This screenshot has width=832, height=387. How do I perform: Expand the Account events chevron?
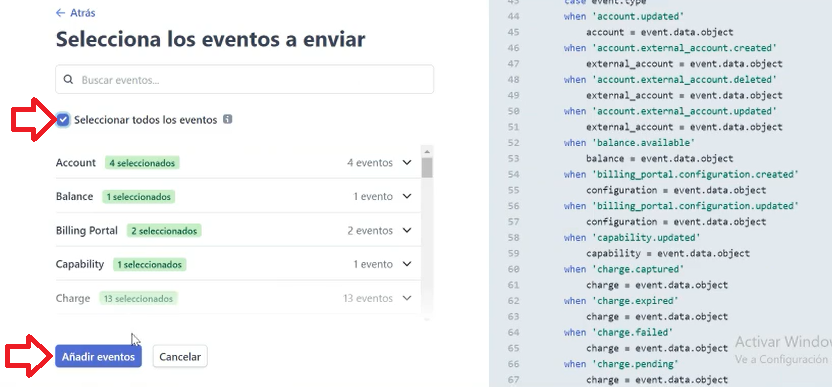click(x=407, y=162)
